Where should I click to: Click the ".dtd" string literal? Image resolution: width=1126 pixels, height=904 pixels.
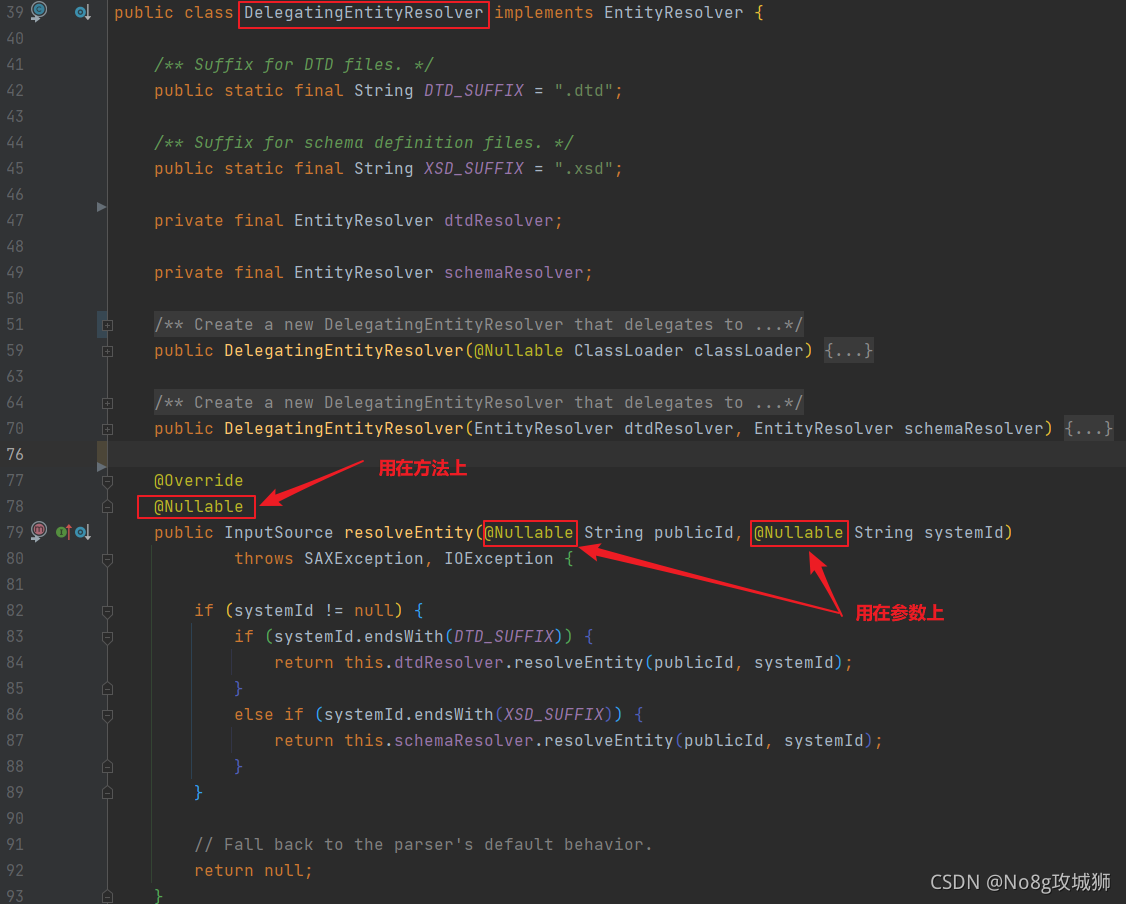[x=583, y=90]
